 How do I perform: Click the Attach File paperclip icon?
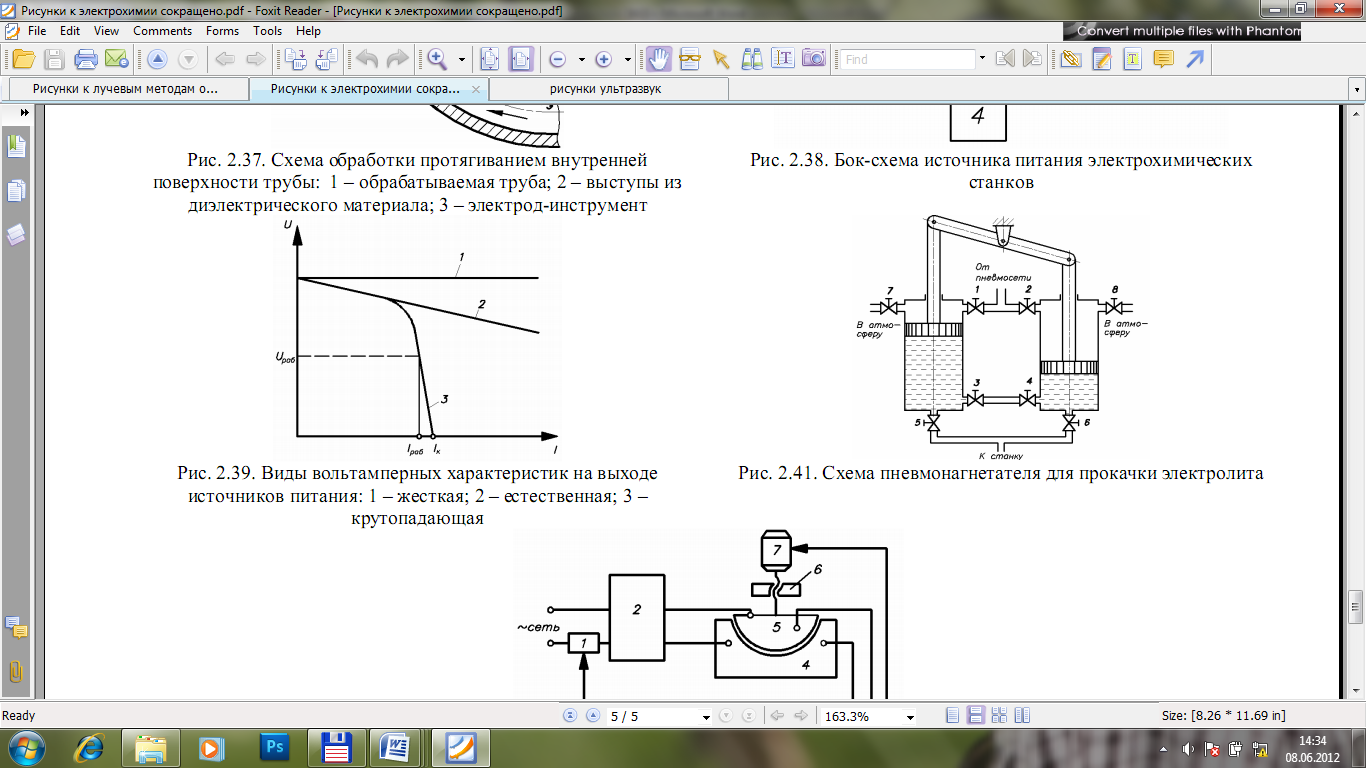click(1071, 59)
